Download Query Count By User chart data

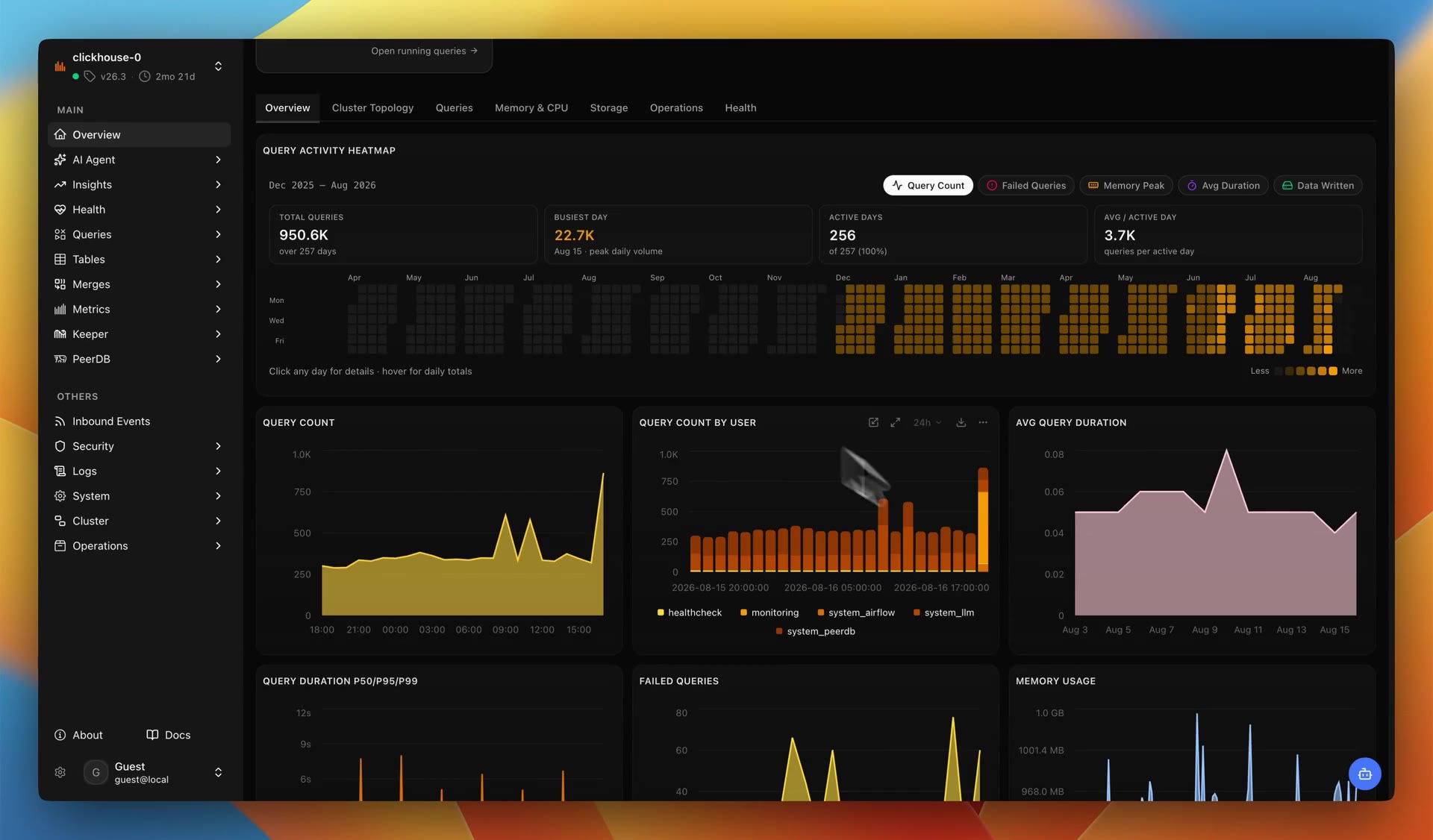(961, 422)
